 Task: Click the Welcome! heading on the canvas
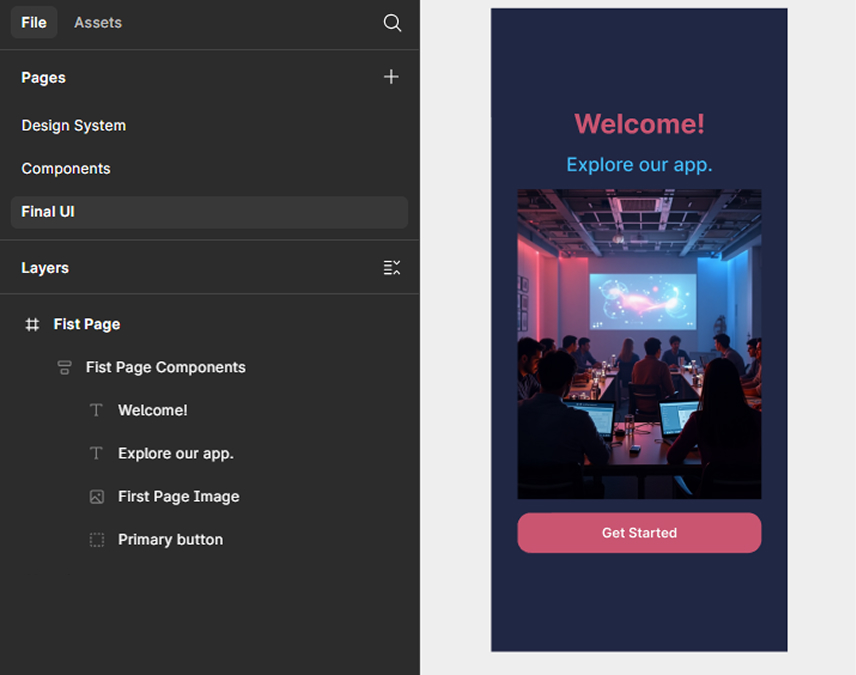coord(639,124)
